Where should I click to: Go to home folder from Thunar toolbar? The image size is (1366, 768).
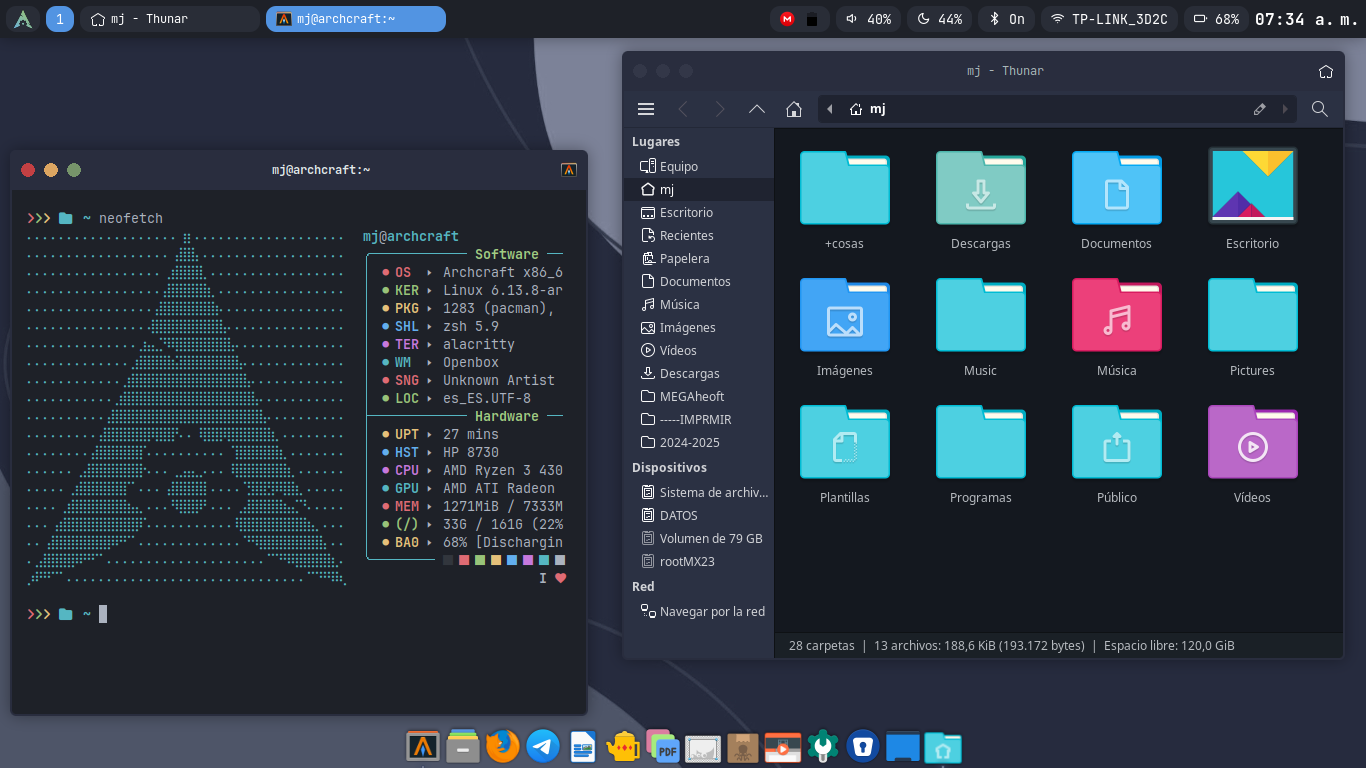794,109
